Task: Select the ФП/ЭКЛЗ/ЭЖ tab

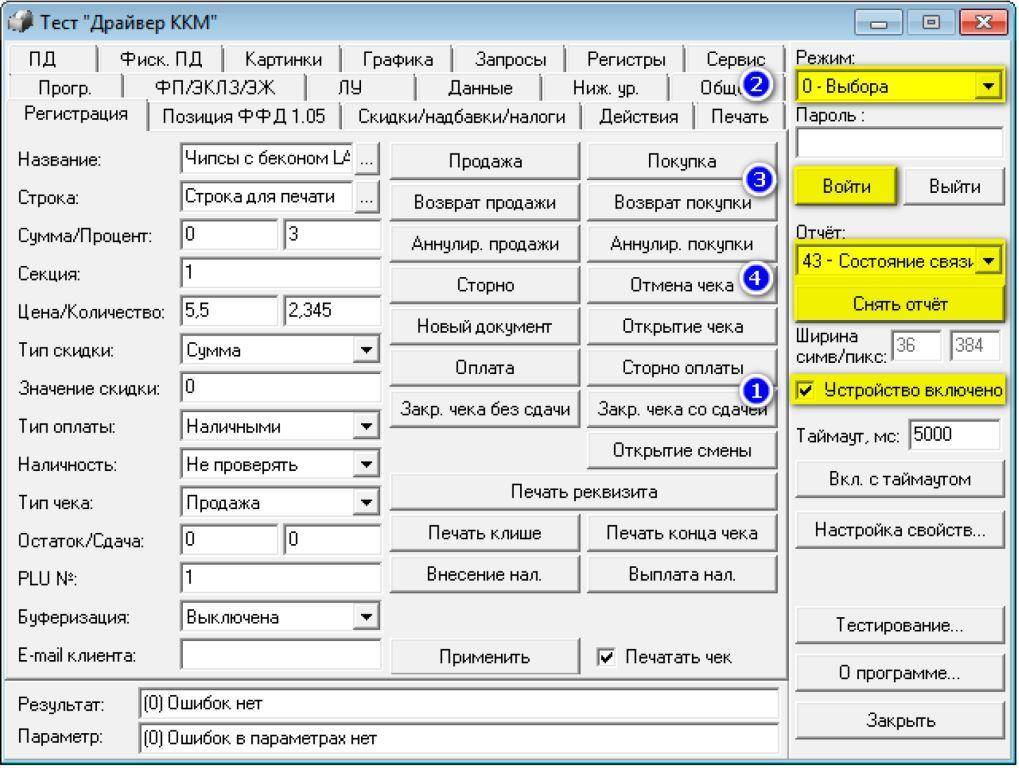Action: [x=214, y=88]
